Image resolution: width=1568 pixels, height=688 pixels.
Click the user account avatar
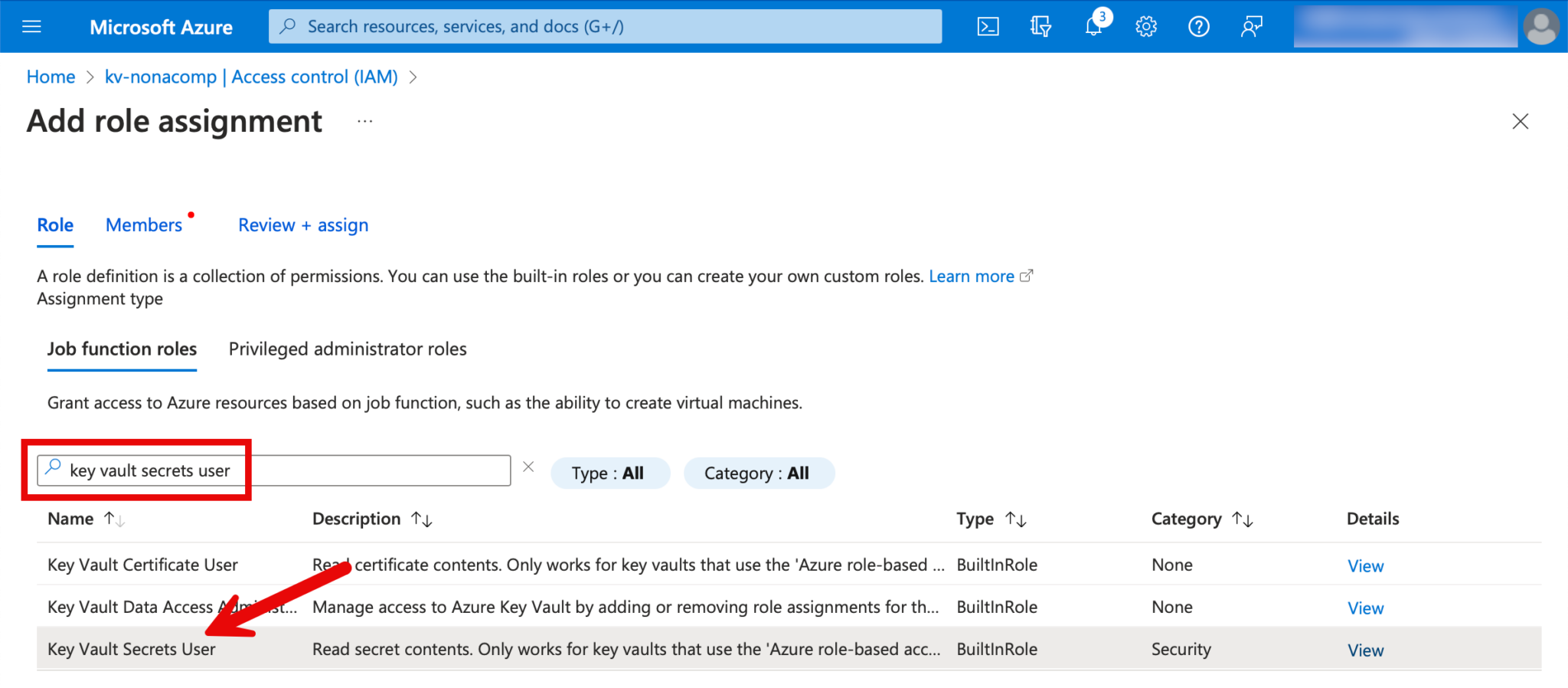[1540, 27]
